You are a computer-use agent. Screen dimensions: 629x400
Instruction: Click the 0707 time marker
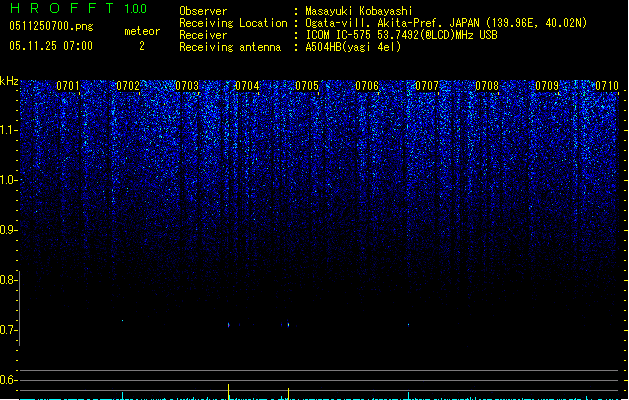427,86
